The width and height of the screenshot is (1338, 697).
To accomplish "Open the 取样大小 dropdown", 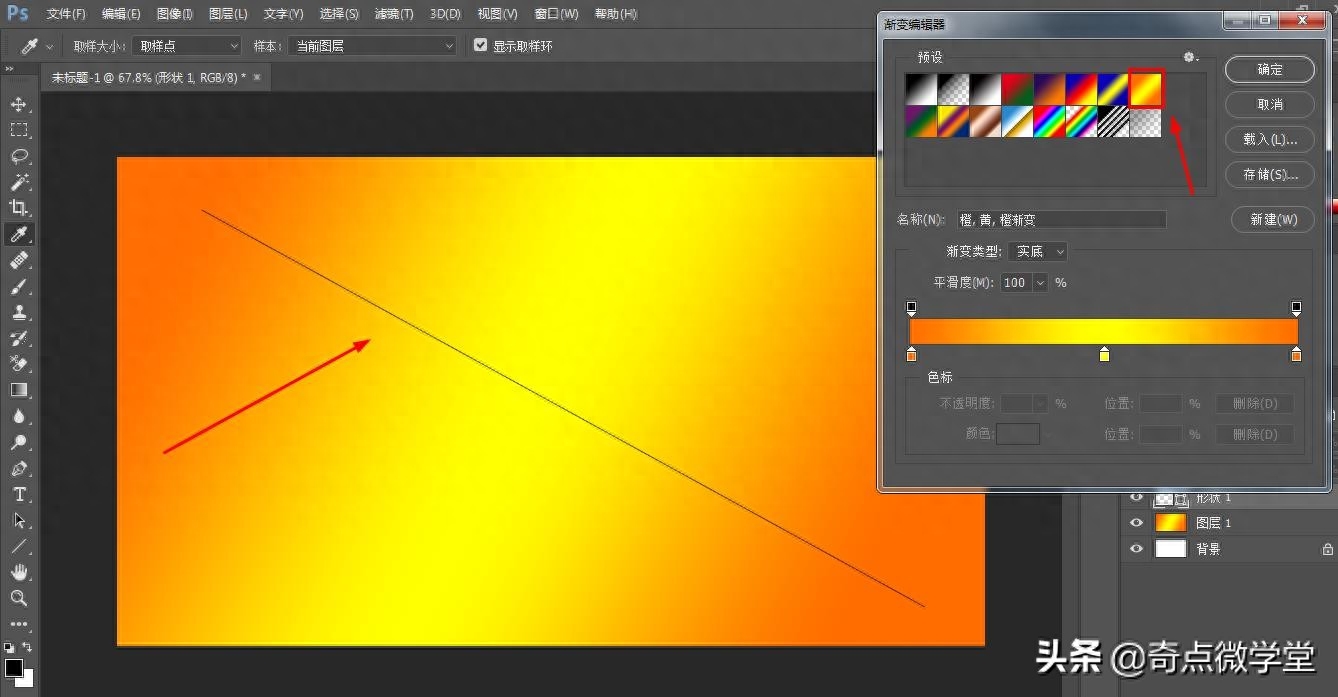I will tap(186, 46).
